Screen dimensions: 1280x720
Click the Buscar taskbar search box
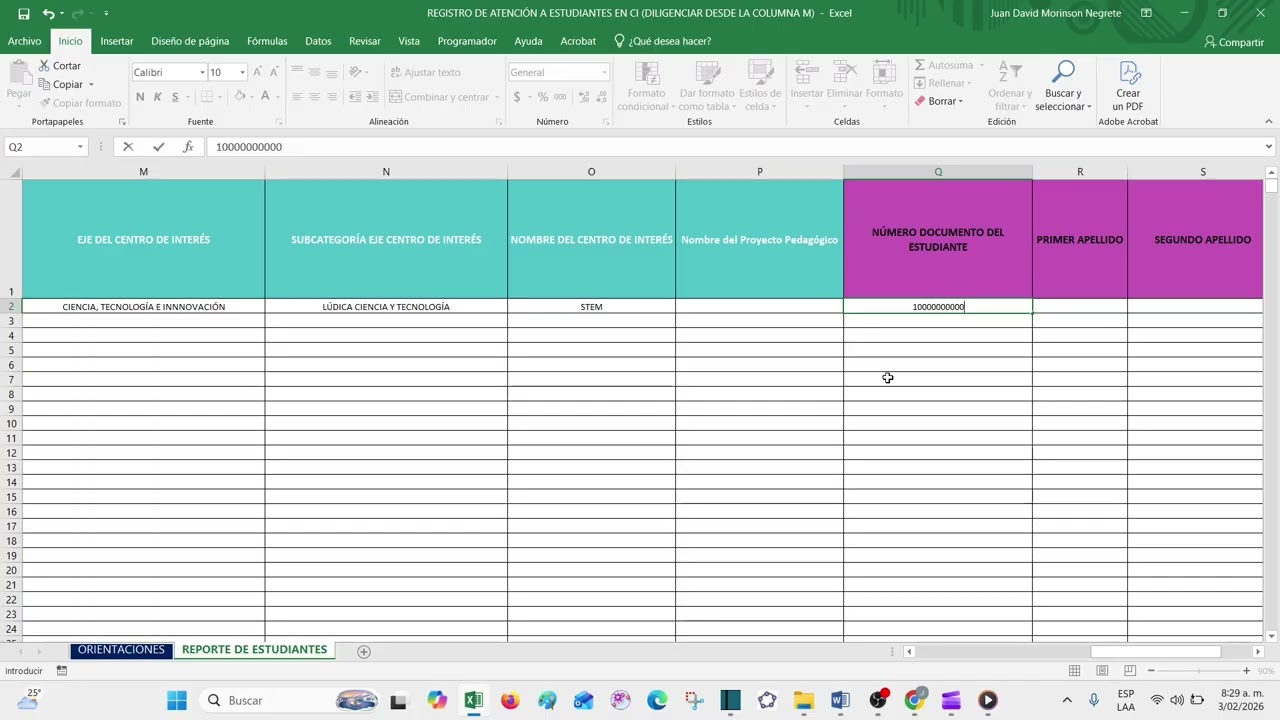click(290, 700)
